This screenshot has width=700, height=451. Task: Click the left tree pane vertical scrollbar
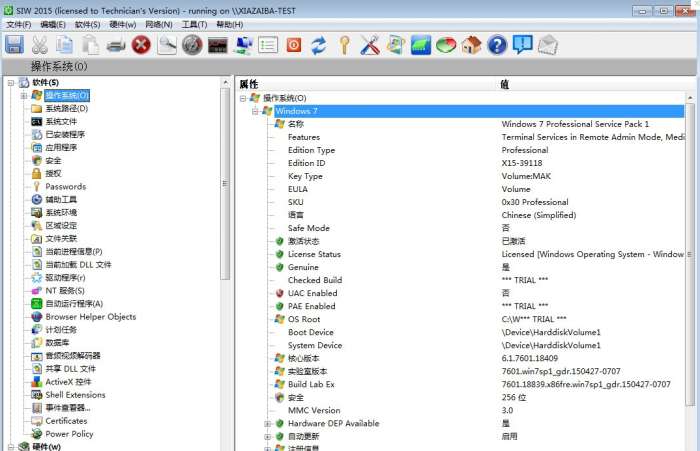(225, 183)
